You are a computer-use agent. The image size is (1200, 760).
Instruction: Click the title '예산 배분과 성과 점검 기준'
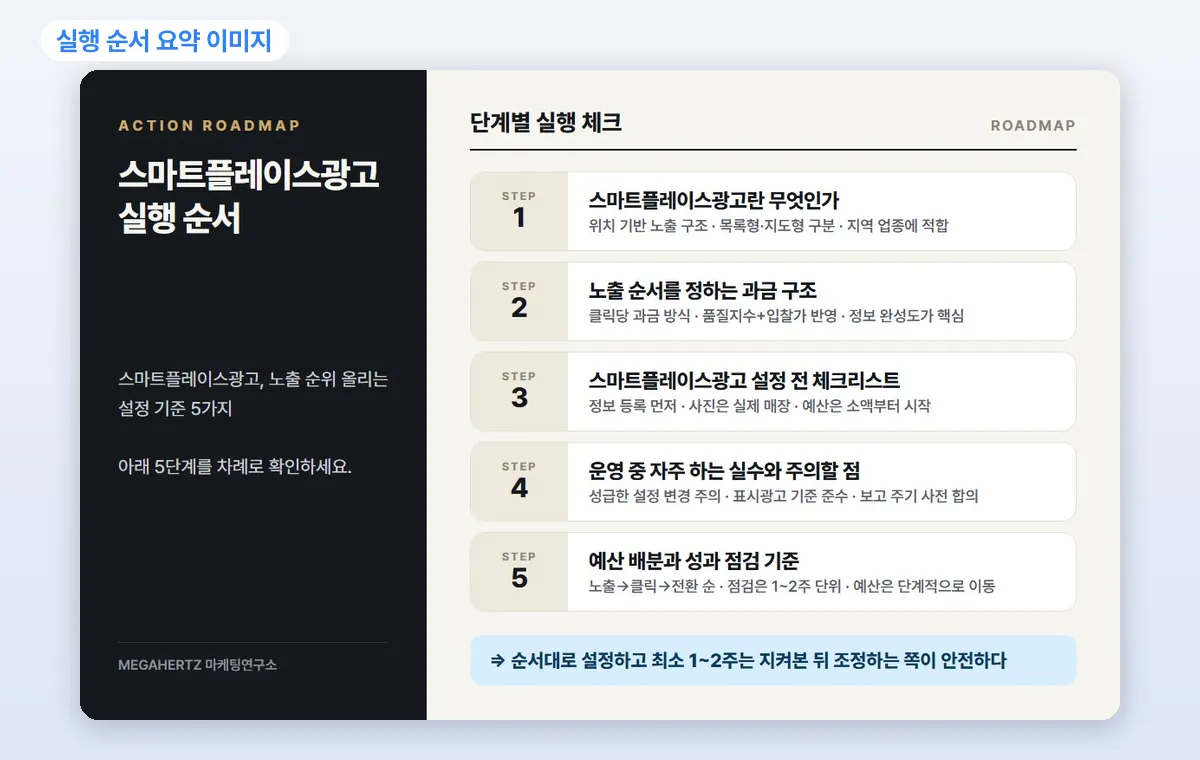(694, 560)
